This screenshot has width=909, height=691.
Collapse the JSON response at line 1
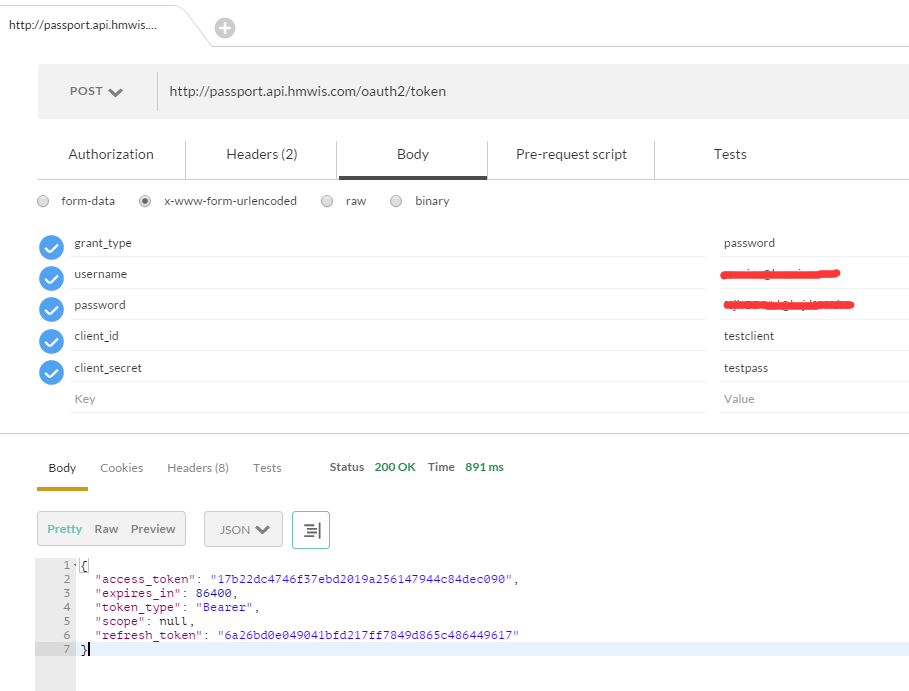coord(77,566)
